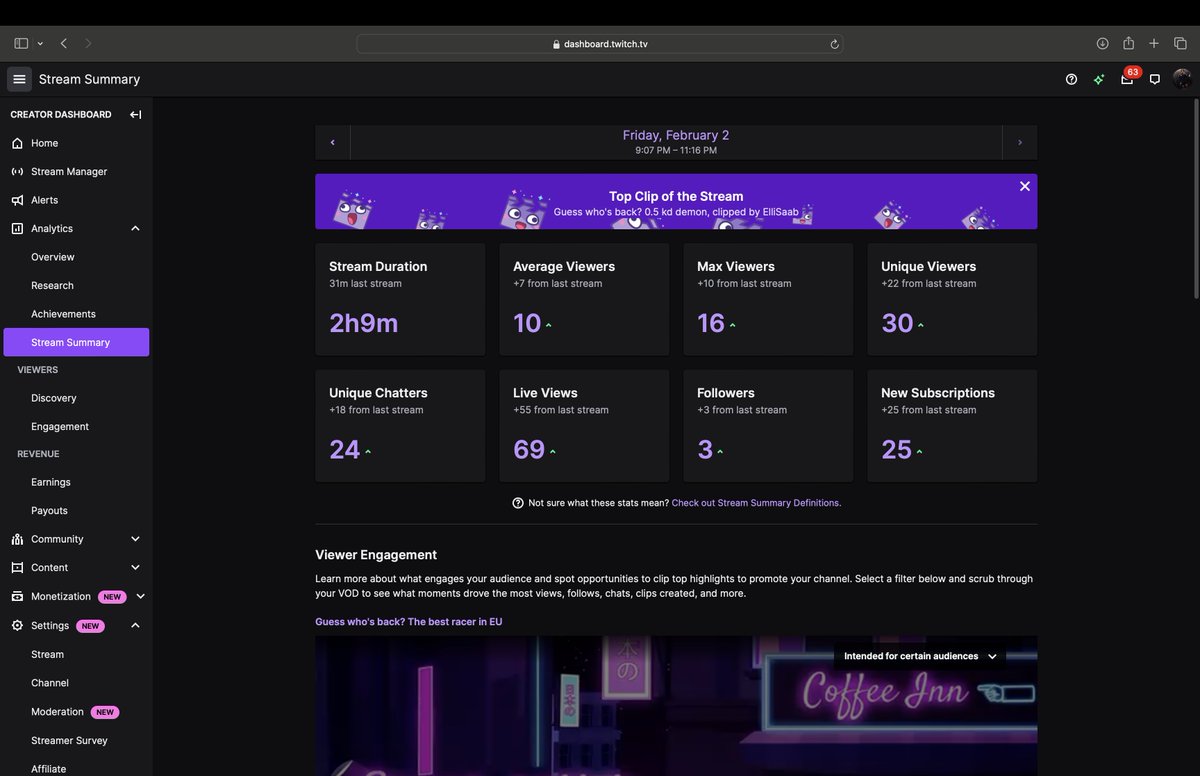Open the help question mark icon

point(1070,78)
